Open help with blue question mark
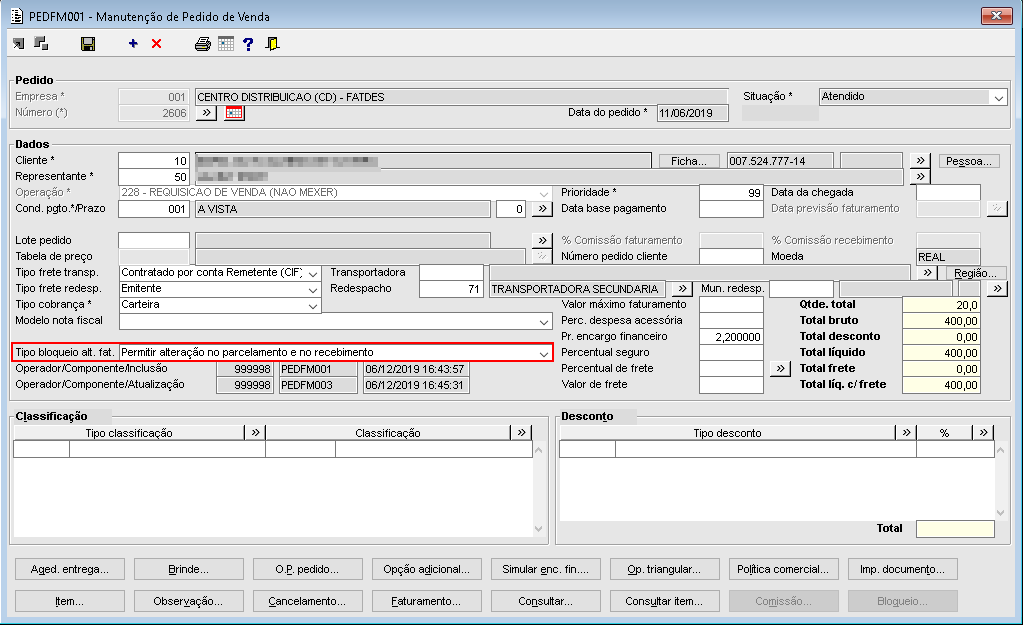The height and width of the screenshot is (625, 1023). point(248,44)
